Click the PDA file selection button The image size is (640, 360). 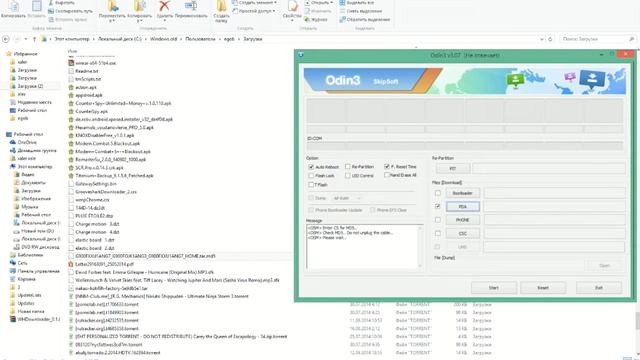462,207
